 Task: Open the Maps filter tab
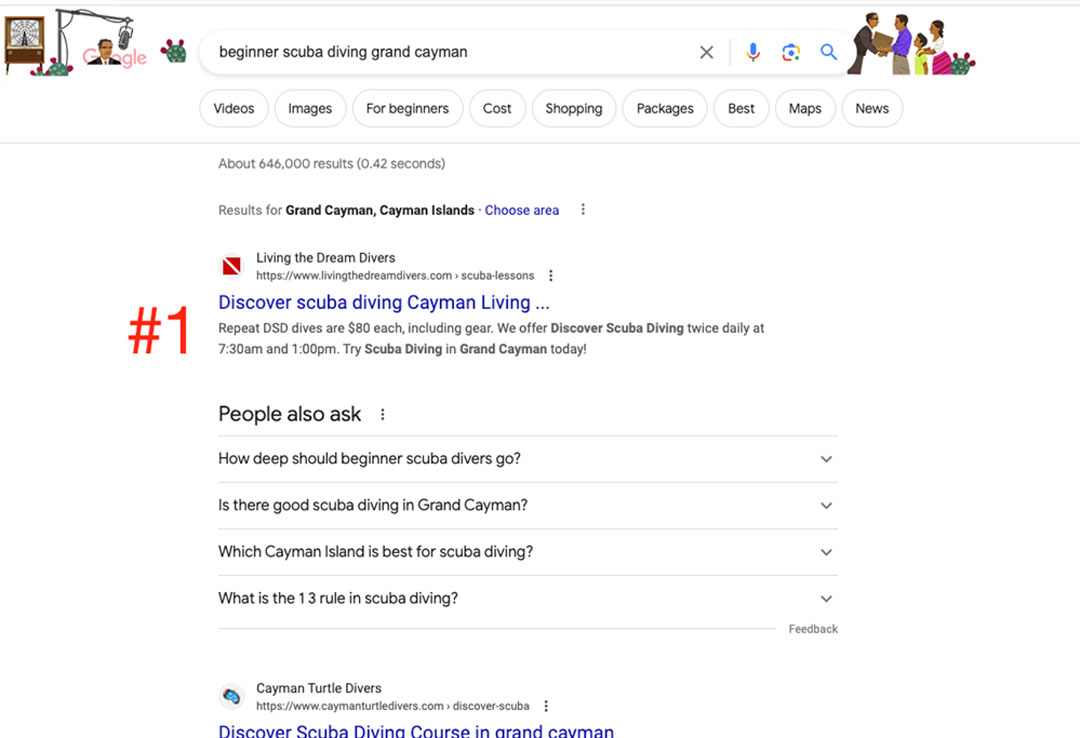804,108
